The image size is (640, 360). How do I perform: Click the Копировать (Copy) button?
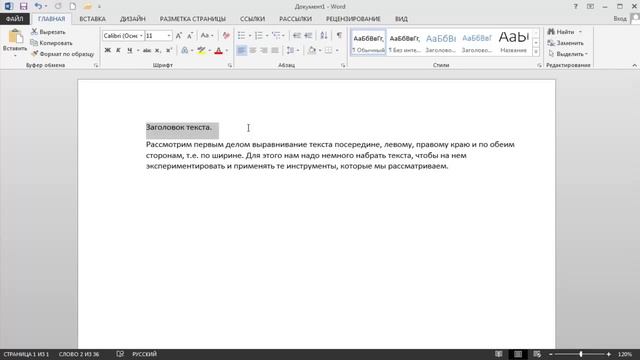(x=51, y=43)
